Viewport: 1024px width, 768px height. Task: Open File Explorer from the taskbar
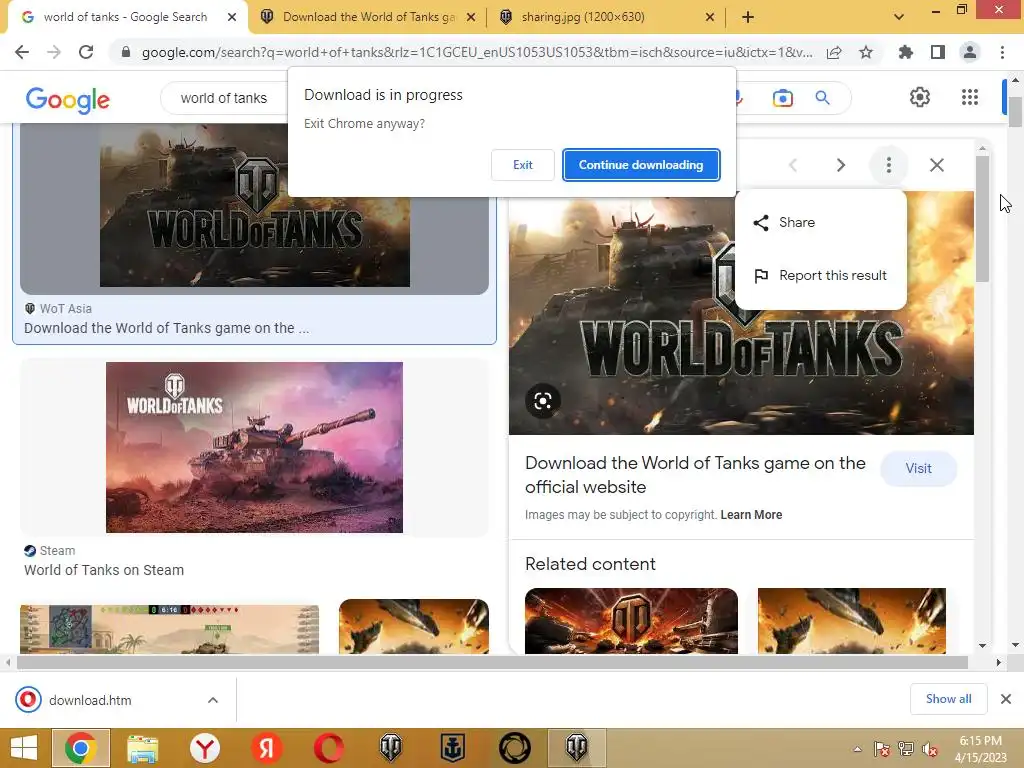(142, 748)
